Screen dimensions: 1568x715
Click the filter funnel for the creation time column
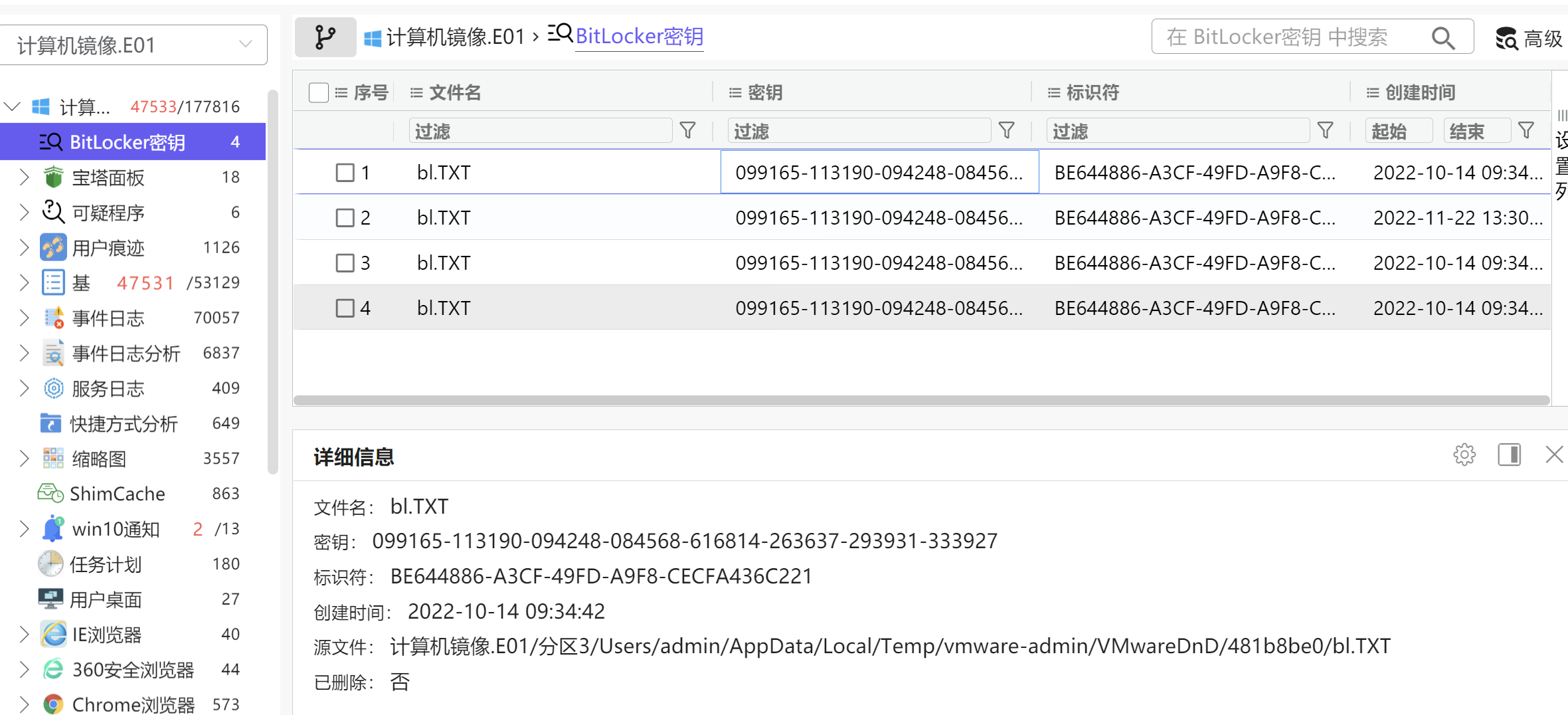click(1526, 131)
